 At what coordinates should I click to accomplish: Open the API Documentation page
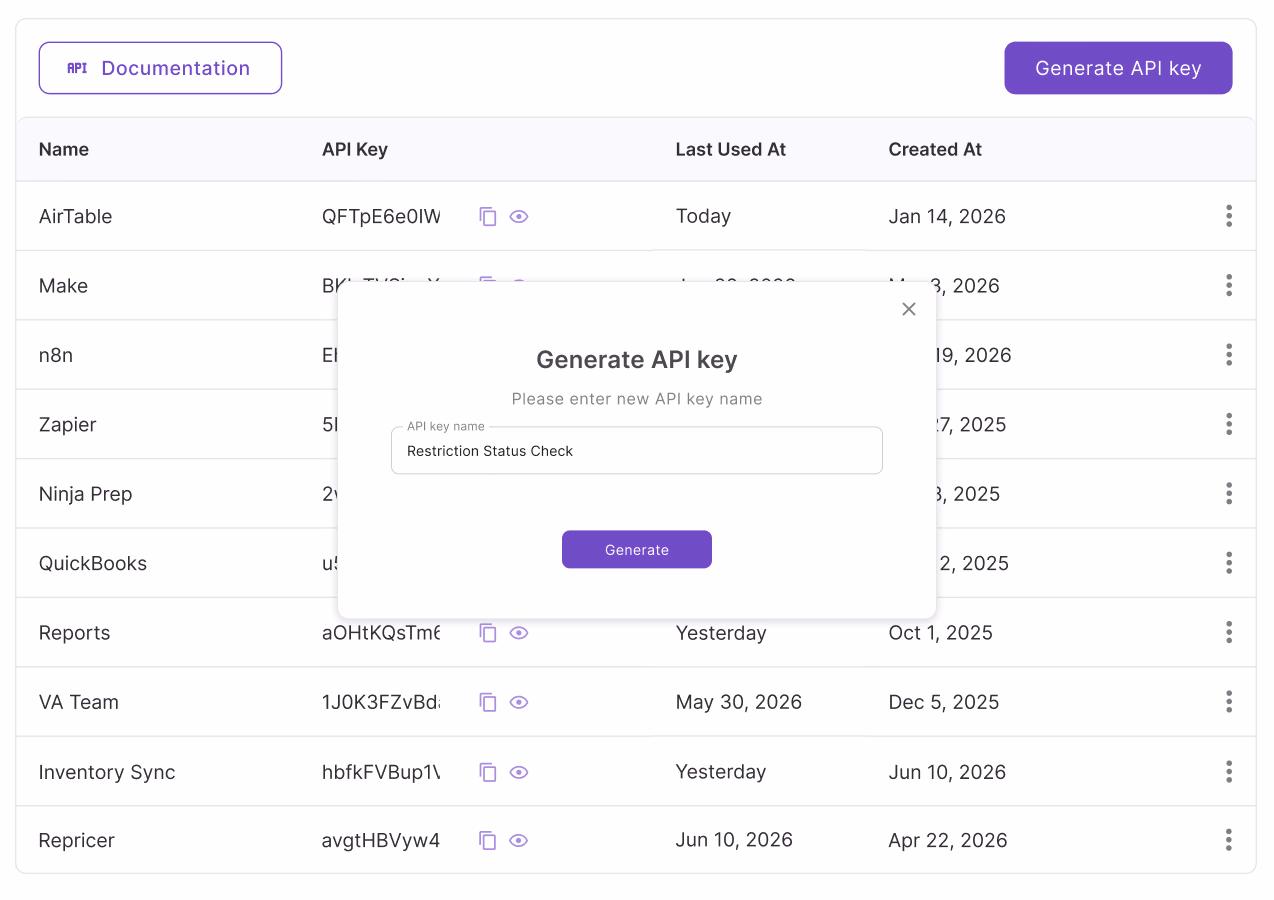coord(160,68)
